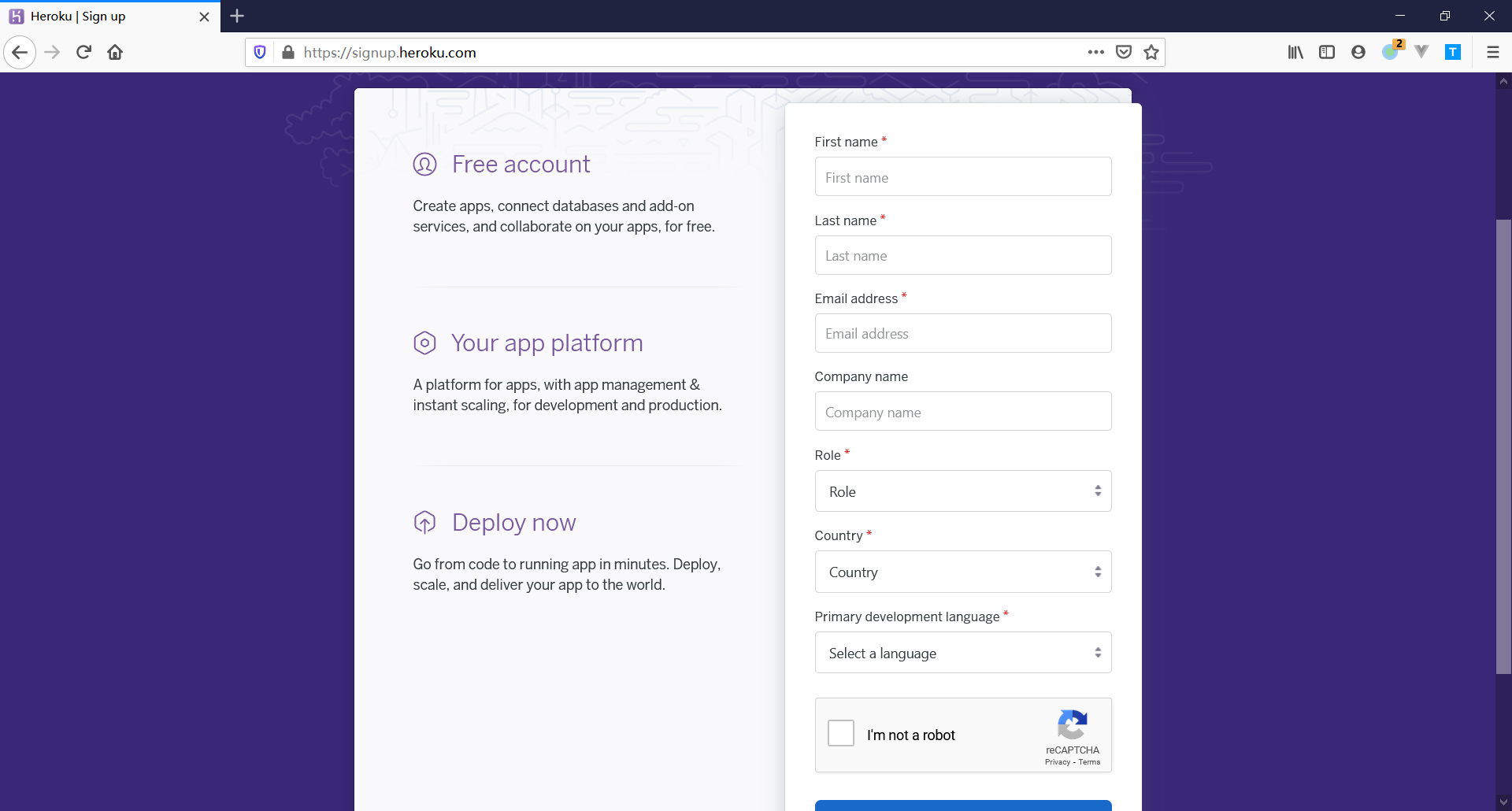This screenshot has height=811, width=1512.
Task: Focus the Company name field
Action: click(963, 411)
